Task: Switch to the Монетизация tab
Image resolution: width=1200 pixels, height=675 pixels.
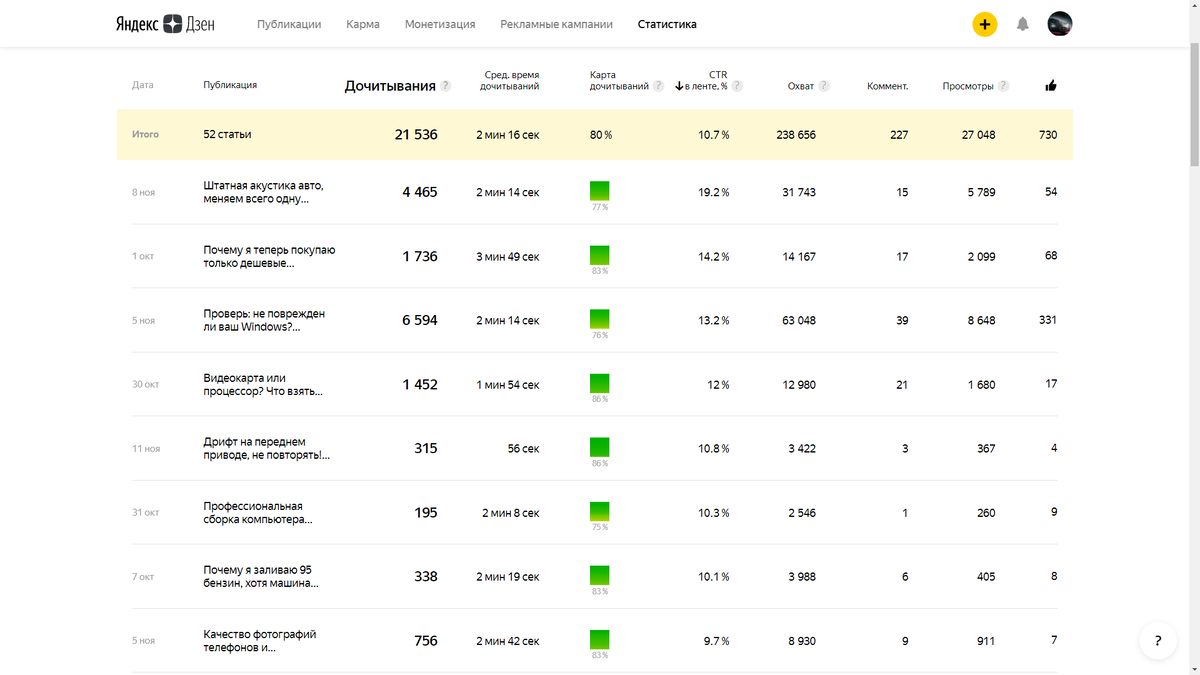Action: point(440,24)
